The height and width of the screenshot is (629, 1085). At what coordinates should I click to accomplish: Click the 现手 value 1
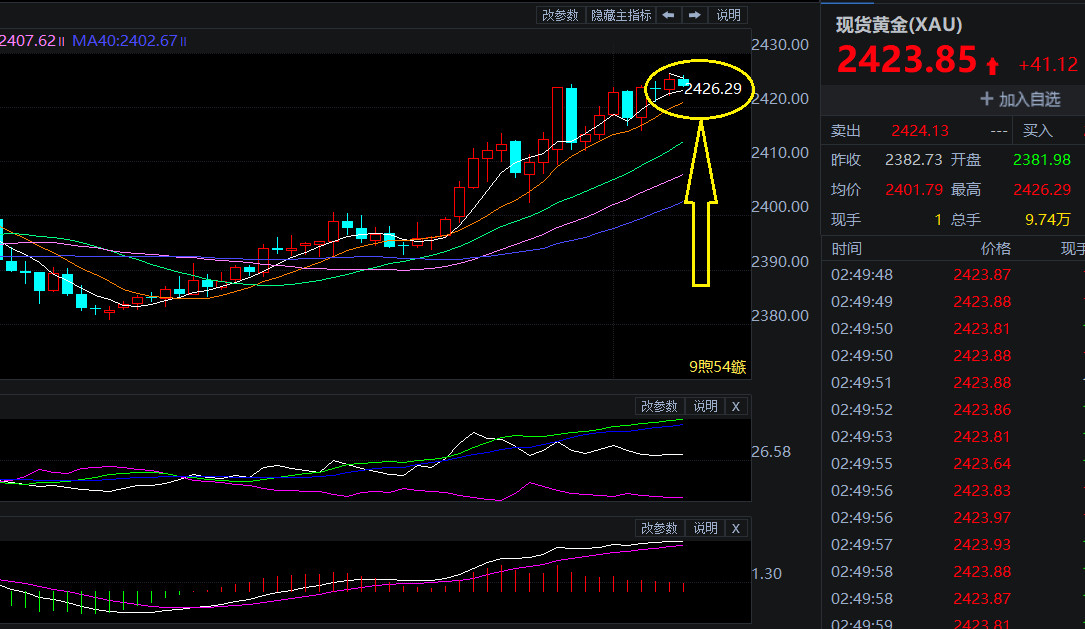click(938, 220)
